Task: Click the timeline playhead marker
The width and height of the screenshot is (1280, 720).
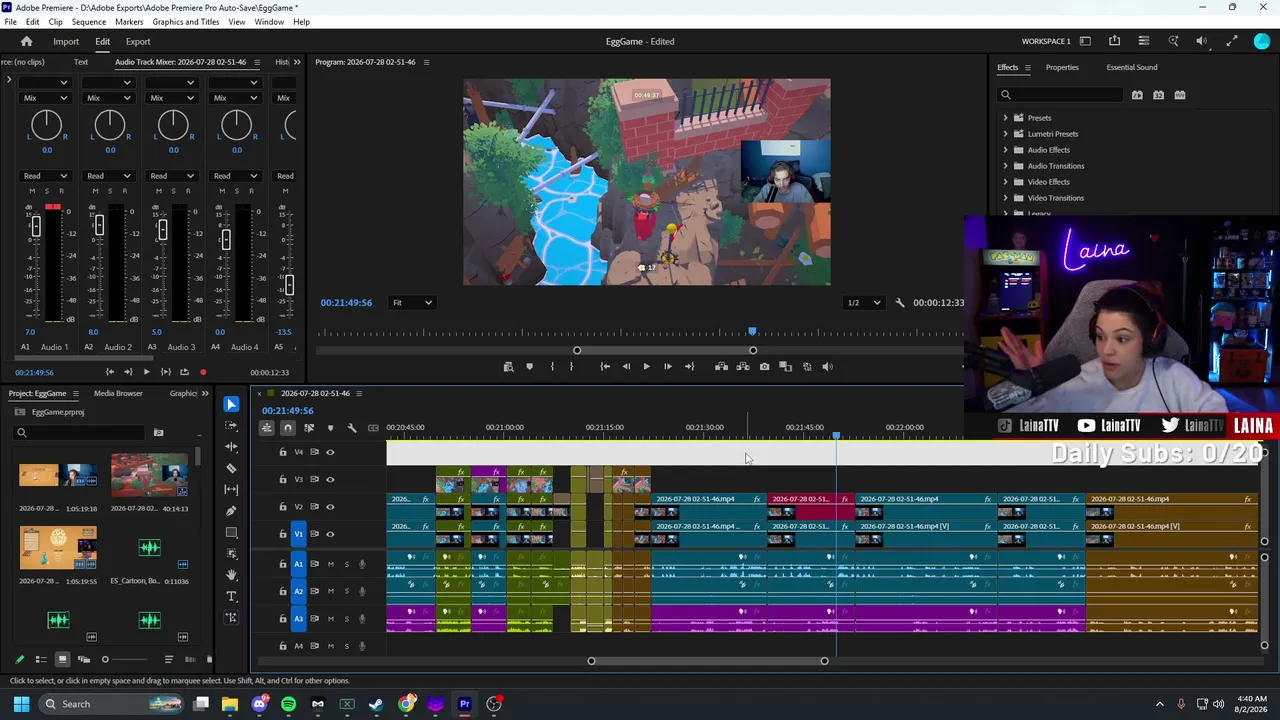Action: 836,436
